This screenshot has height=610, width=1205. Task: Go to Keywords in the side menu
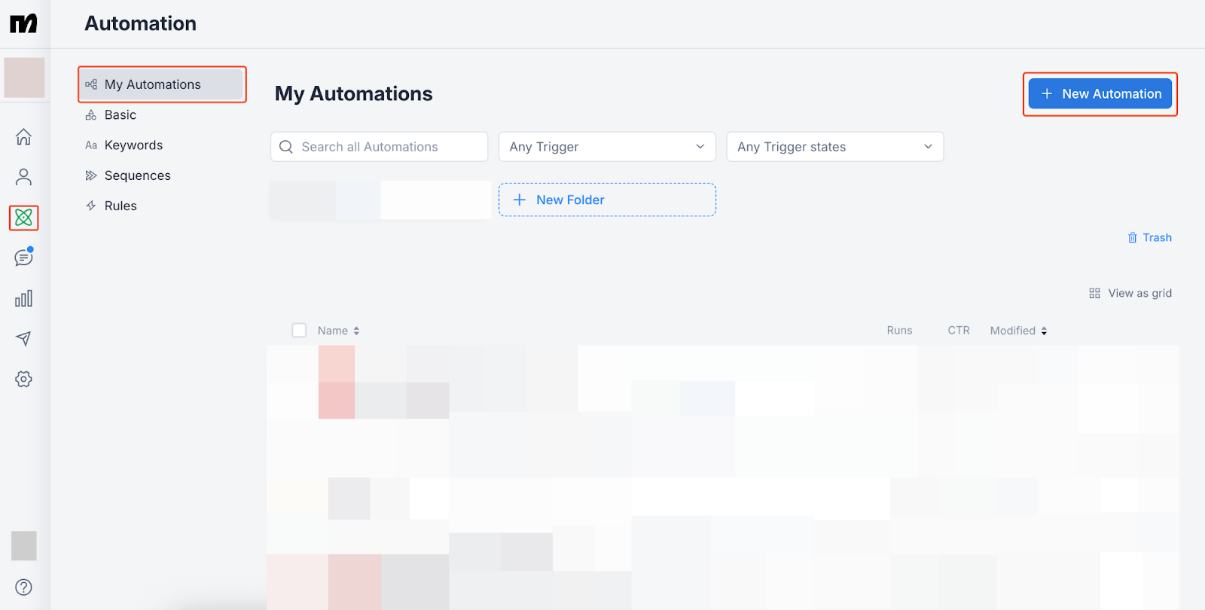[133, 145]
